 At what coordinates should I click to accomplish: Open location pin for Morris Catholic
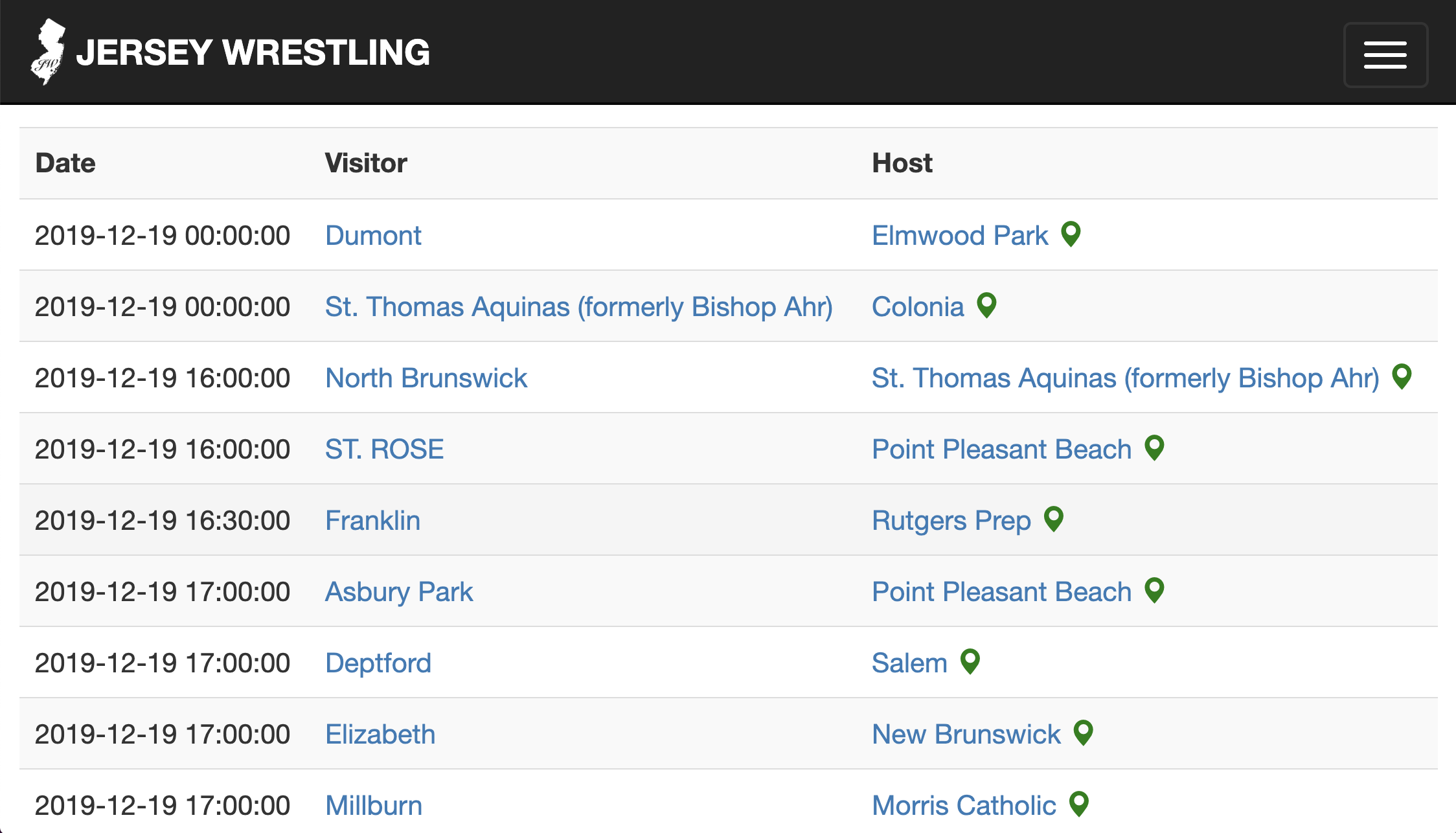coord(1078,804)
